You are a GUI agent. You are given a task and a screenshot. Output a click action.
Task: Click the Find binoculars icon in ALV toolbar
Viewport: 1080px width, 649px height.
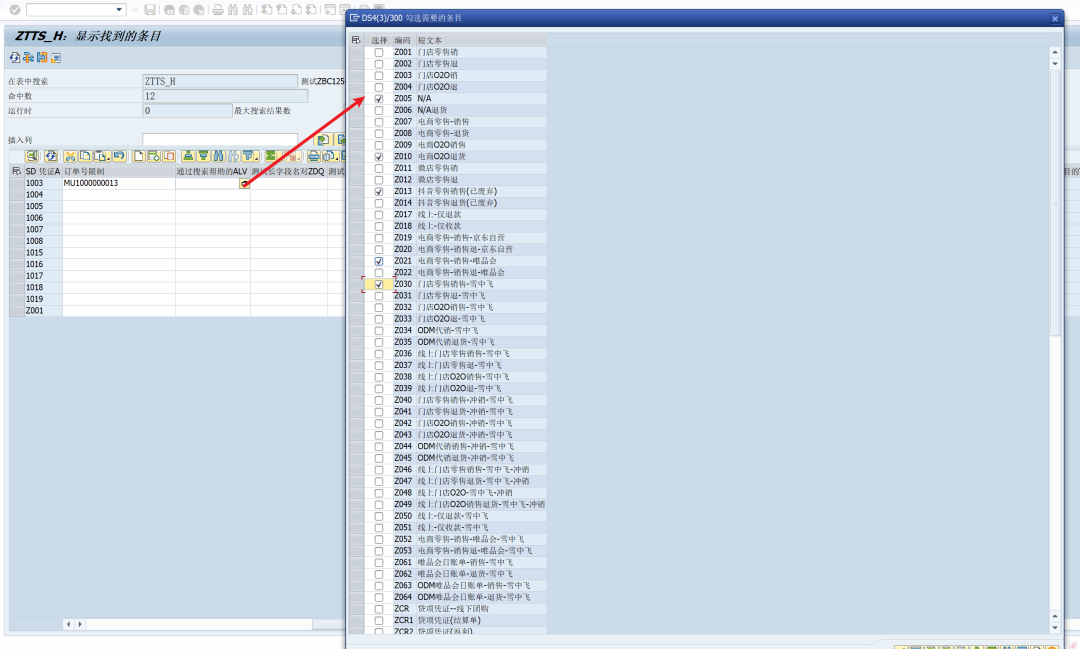tap(218, 156)
